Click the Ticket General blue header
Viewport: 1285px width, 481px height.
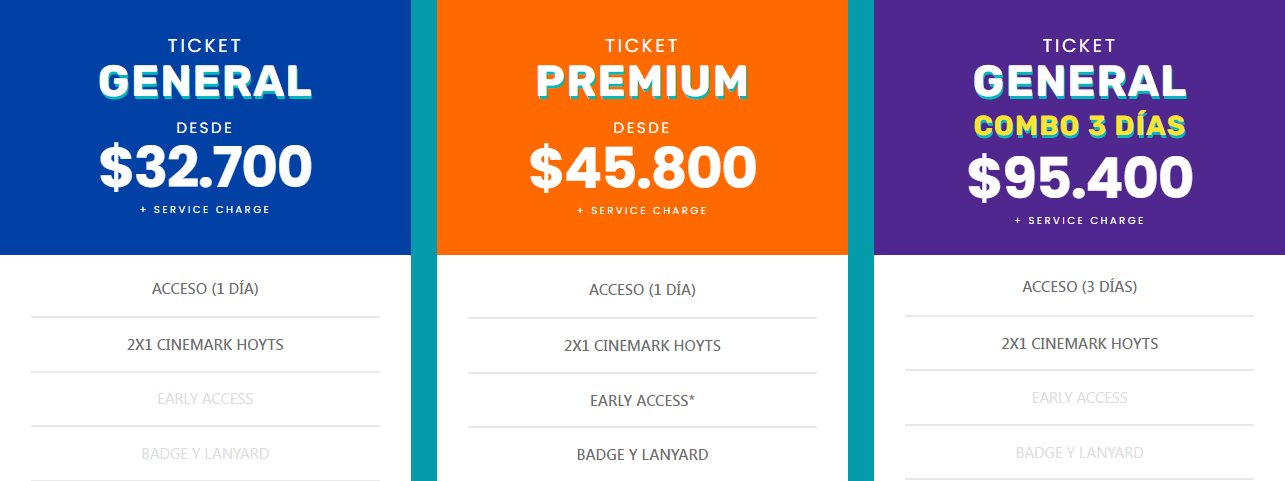[x=205, y=127]
